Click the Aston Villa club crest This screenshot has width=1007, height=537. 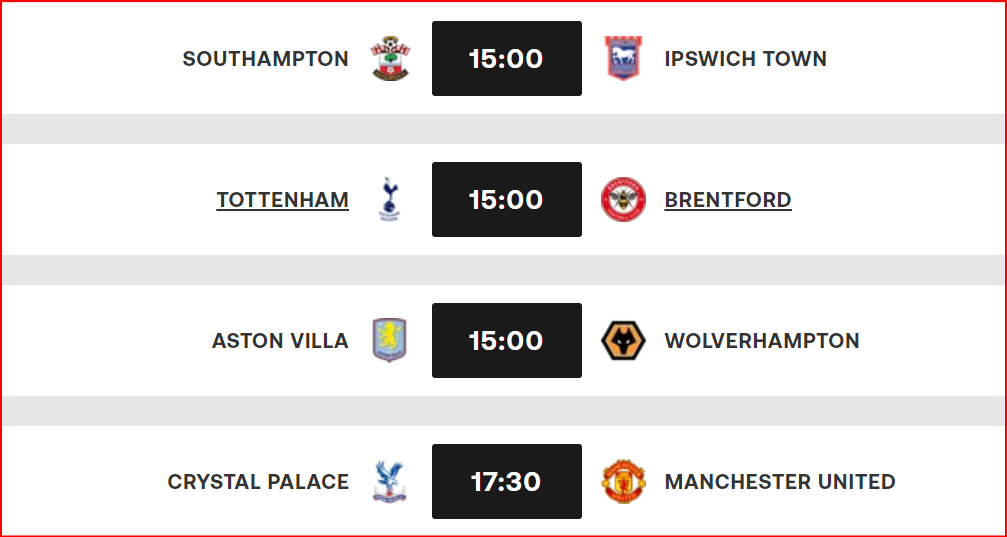click(x=390, y=341)
